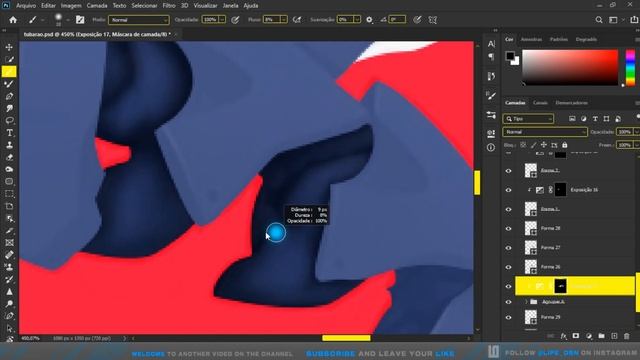The height and width of the screenshot is (360, 640).
Task: Open the Paragraph panel icon
Action: [491, 56]
